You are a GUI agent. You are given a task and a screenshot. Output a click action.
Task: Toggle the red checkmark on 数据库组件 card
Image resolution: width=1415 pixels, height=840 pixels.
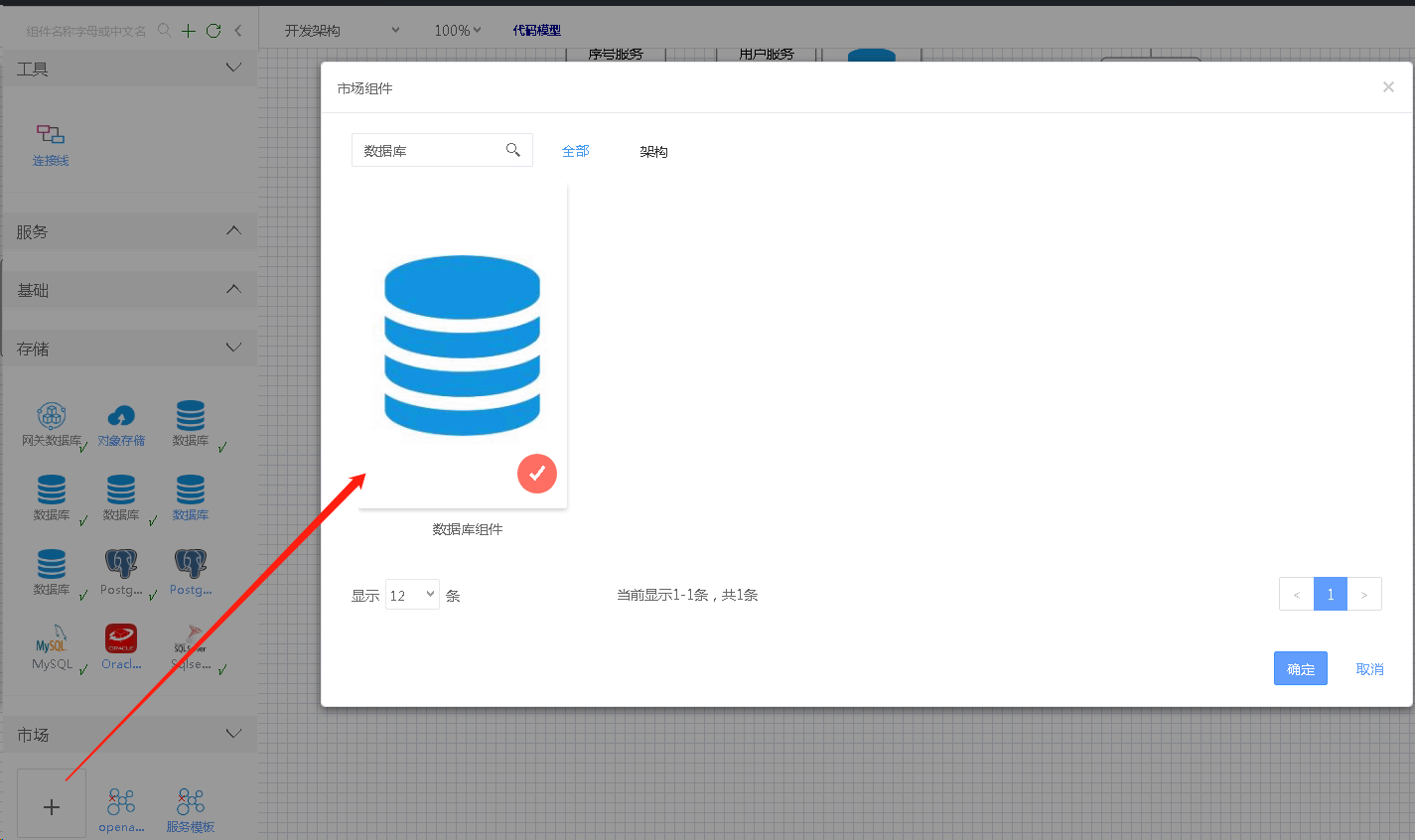pos(537,474)
